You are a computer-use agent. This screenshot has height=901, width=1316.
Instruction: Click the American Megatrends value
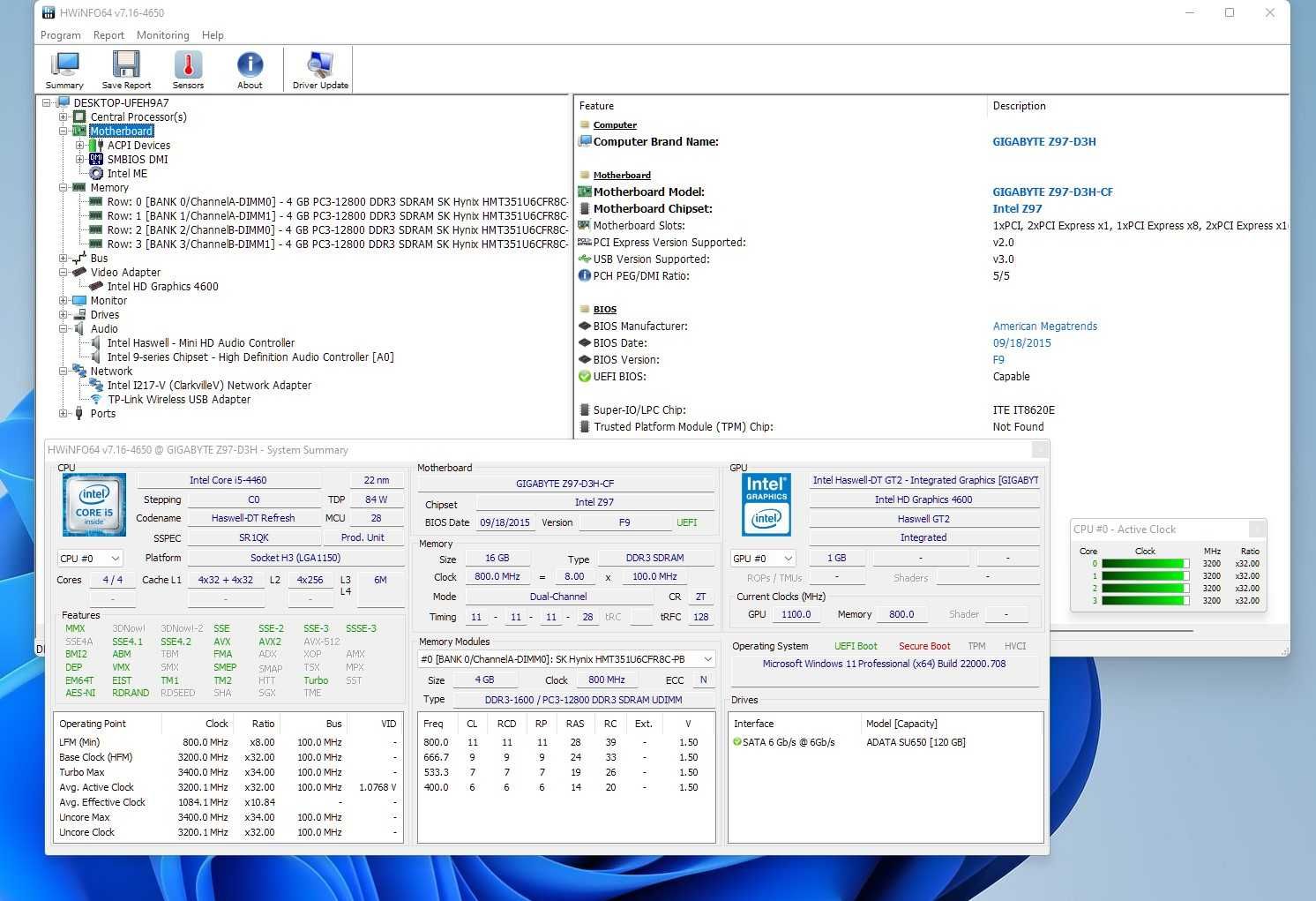[x=1045, y=327]
